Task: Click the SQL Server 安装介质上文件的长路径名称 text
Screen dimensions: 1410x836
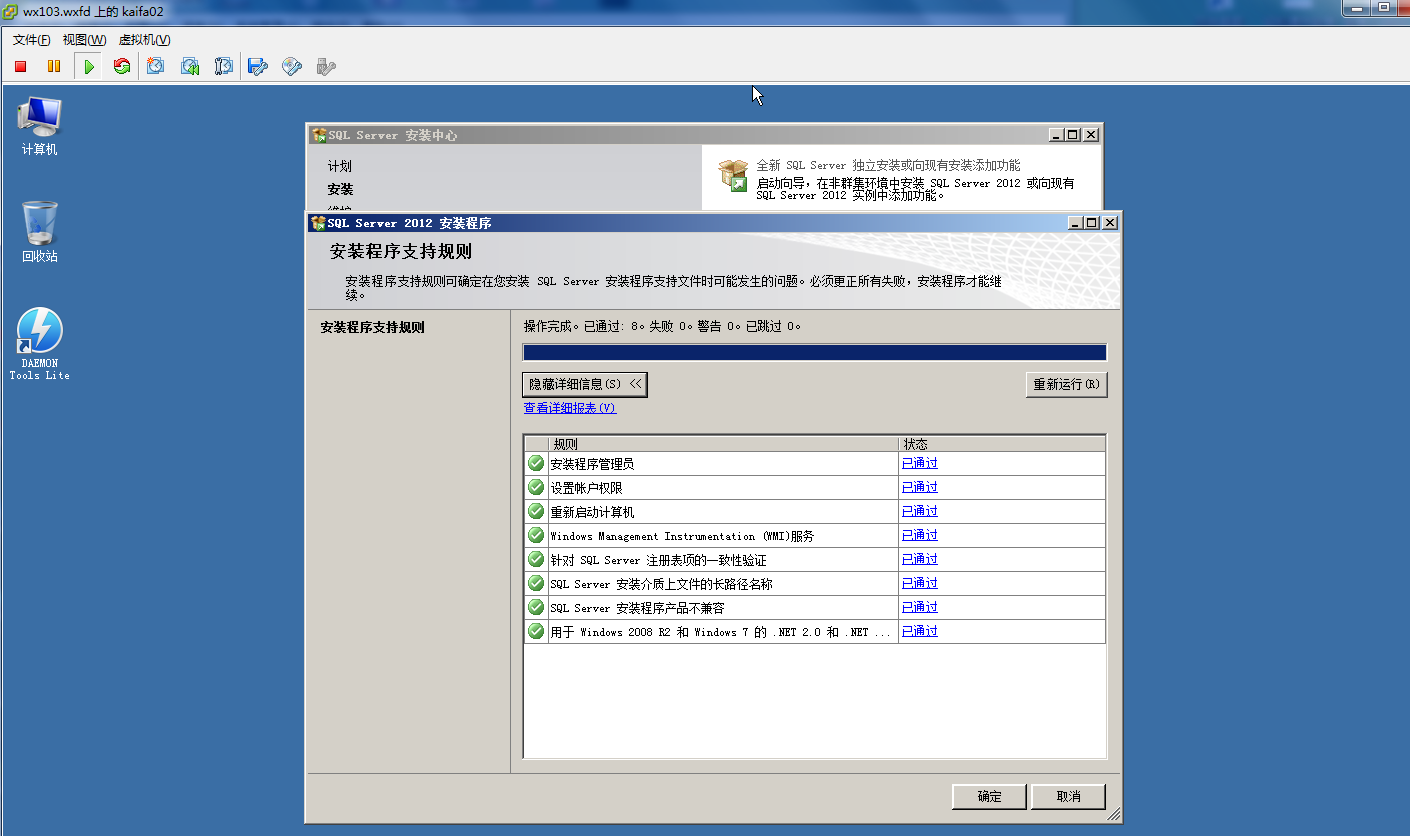Action: [x=661, y=584]
